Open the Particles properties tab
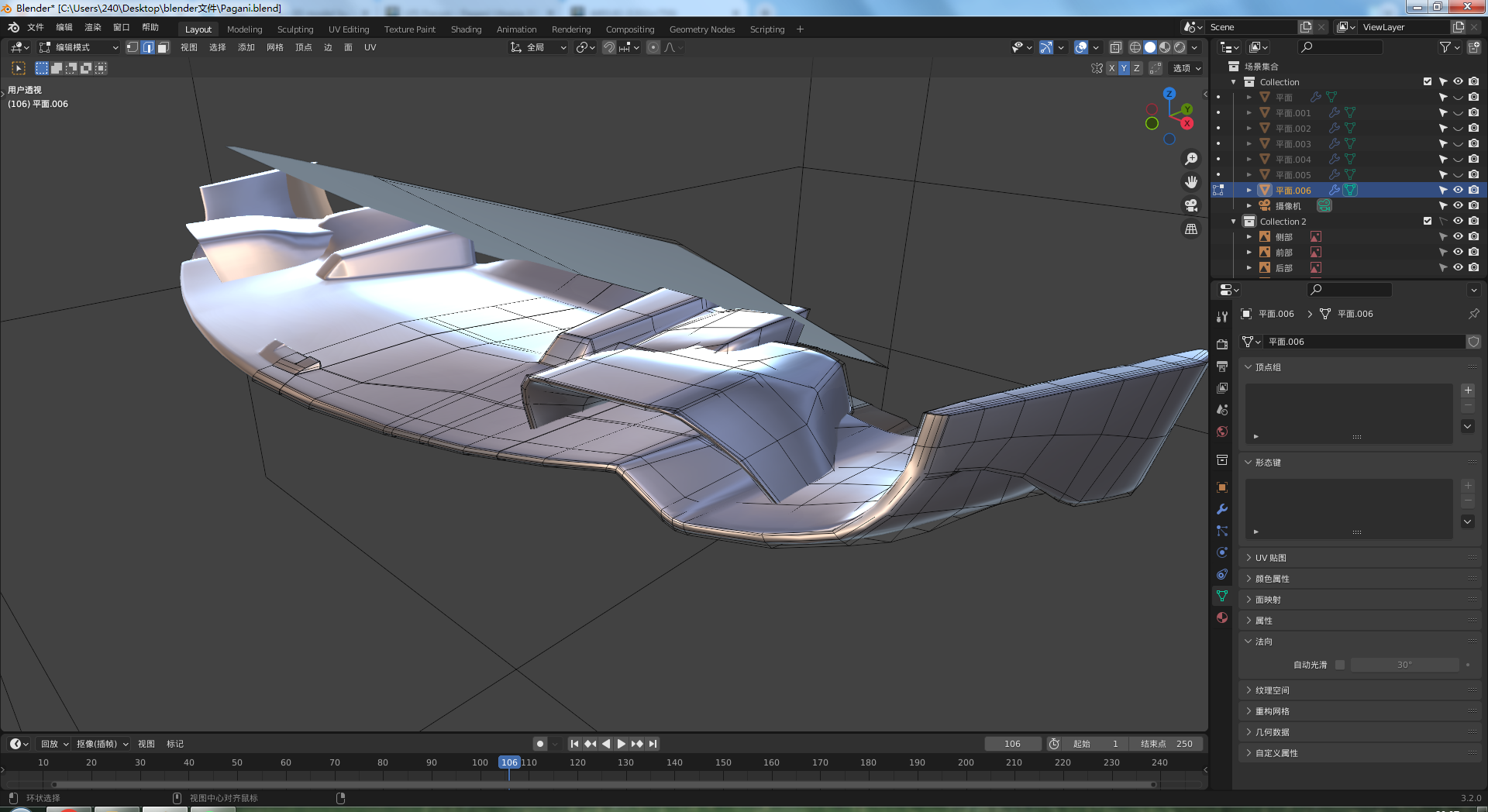The image size is (1488, 812). (1222, 531)
